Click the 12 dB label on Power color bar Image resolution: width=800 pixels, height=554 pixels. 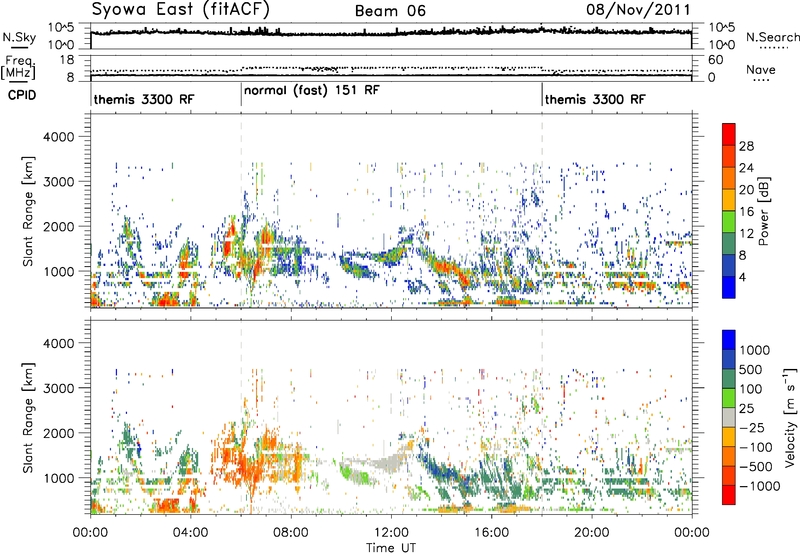746,234
